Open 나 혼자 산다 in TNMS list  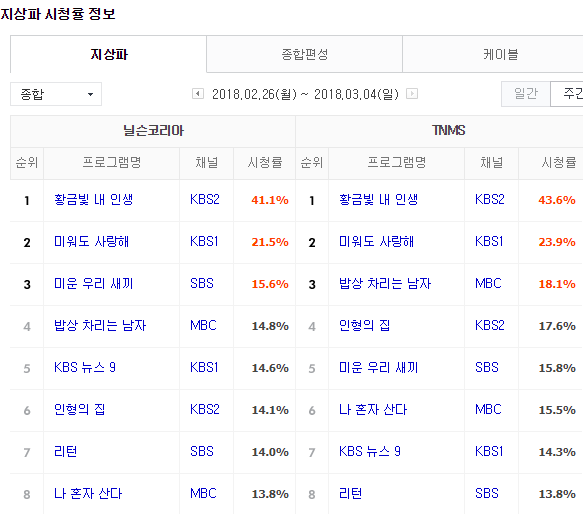[x=373, y=410]
